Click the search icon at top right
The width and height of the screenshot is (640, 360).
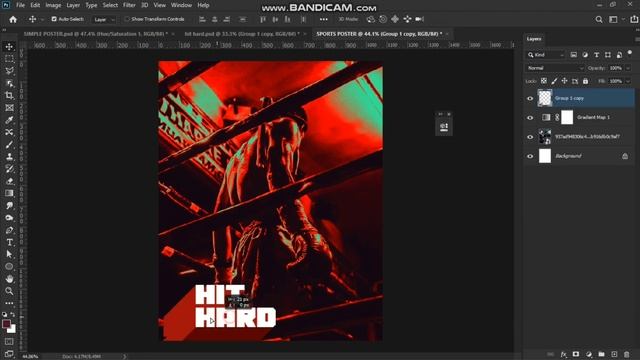[x=599, y=19]
